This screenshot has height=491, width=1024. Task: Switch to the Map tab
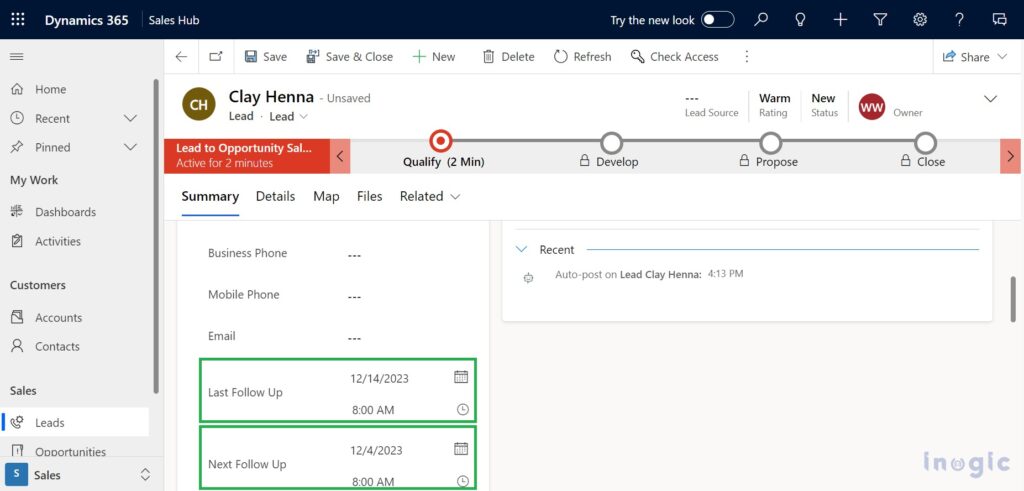326,197
